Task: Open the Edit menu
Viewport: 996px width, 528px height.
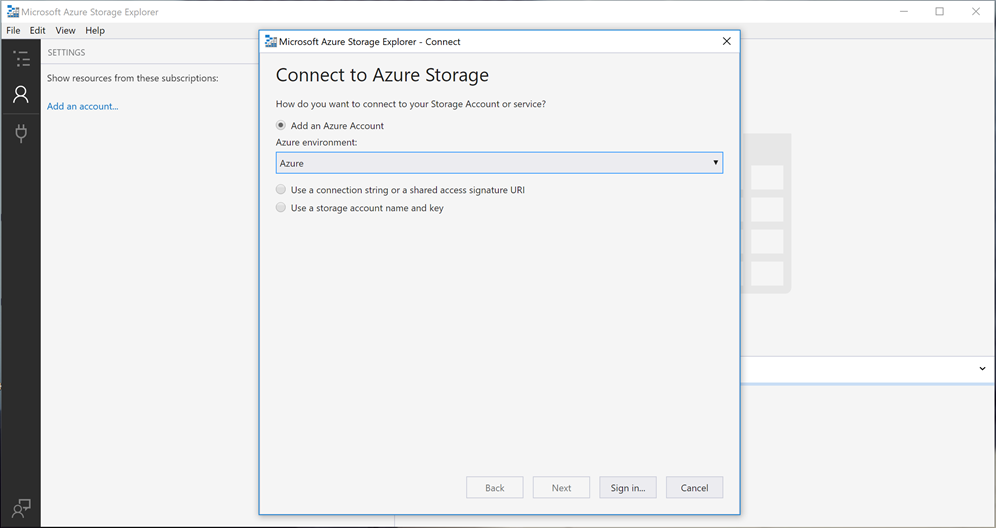Action: 38,31
